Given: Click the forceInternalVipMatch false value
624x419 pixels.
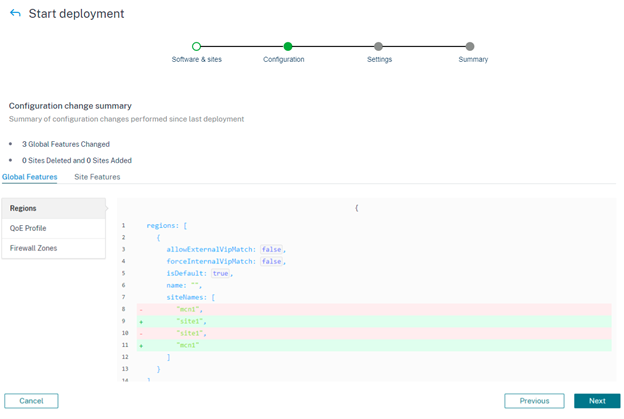Looking at the screenshot, I should [x=271, y=261].
